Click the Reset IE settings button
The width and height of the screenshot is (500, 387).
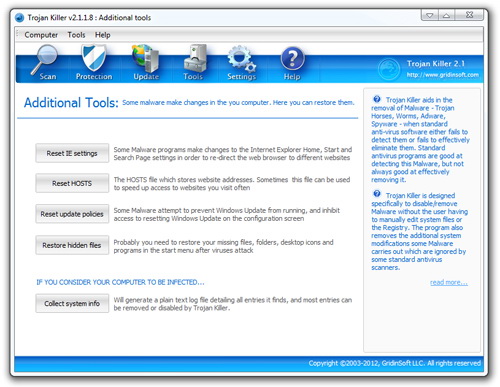(72, 153)
